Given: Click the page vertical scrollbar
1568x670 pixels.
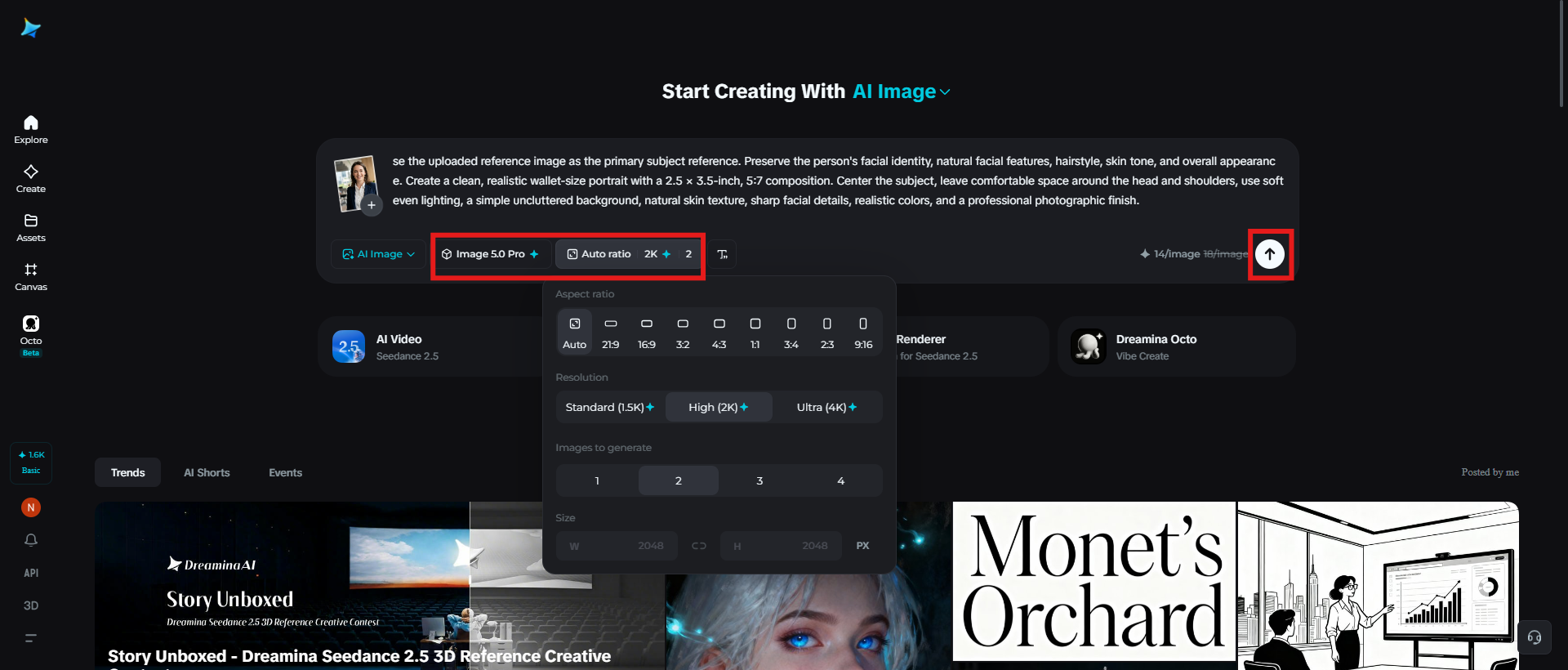Looking at the screenshot, I should click(1562, 53).
